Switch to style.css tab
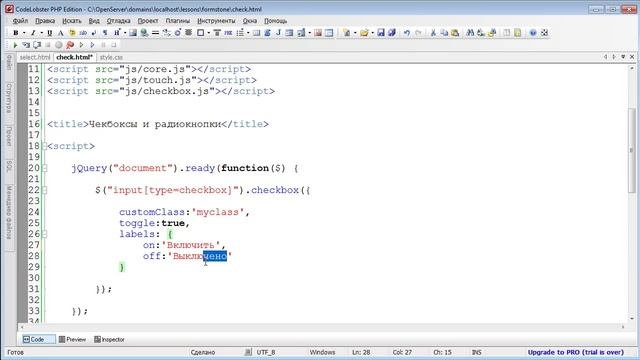This screenshot has width=640, height=360. tap(111, 57)
